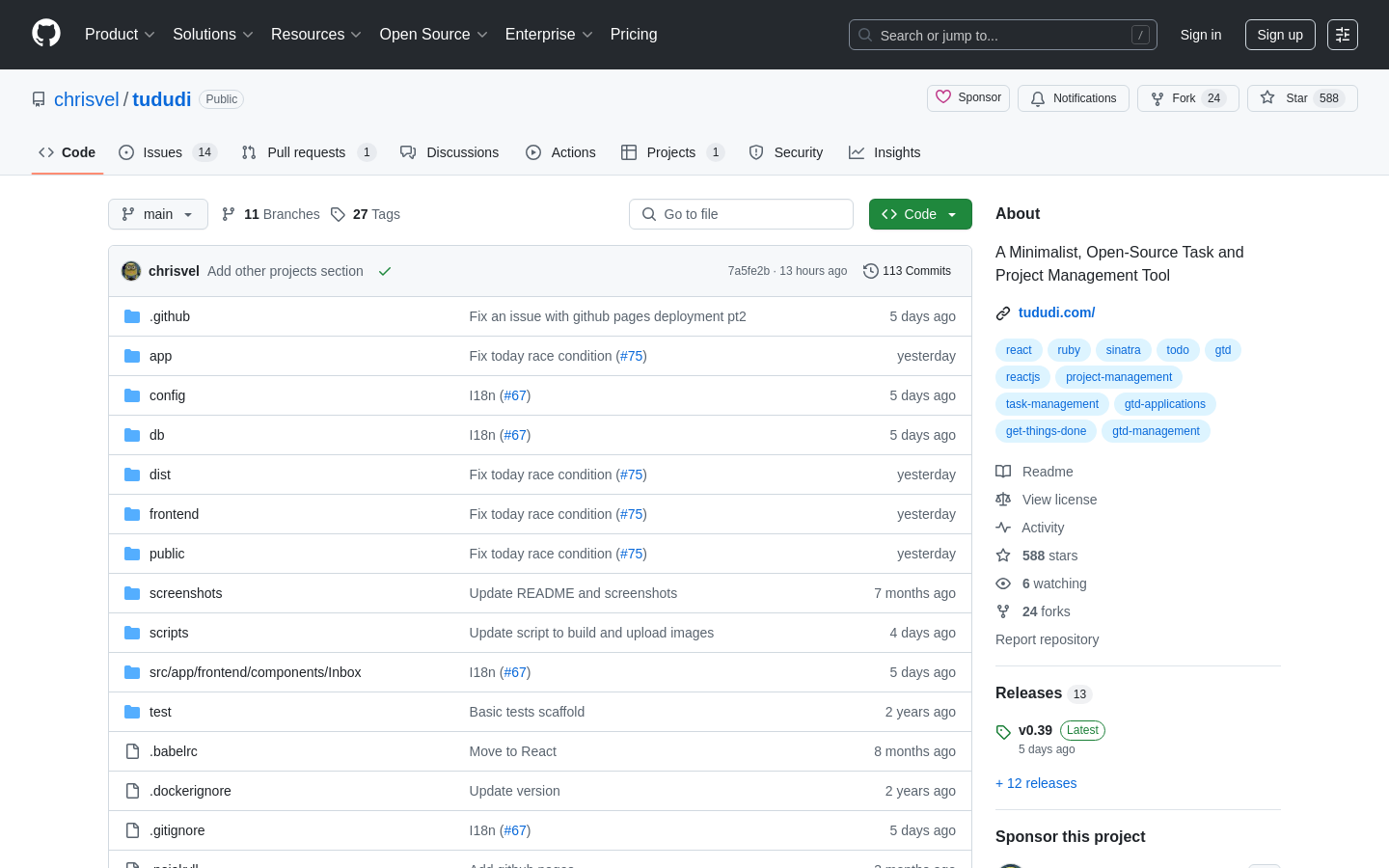The image size is (1389, 868).
Task: View license in About sidebar
Action: tap(1046, 500)
